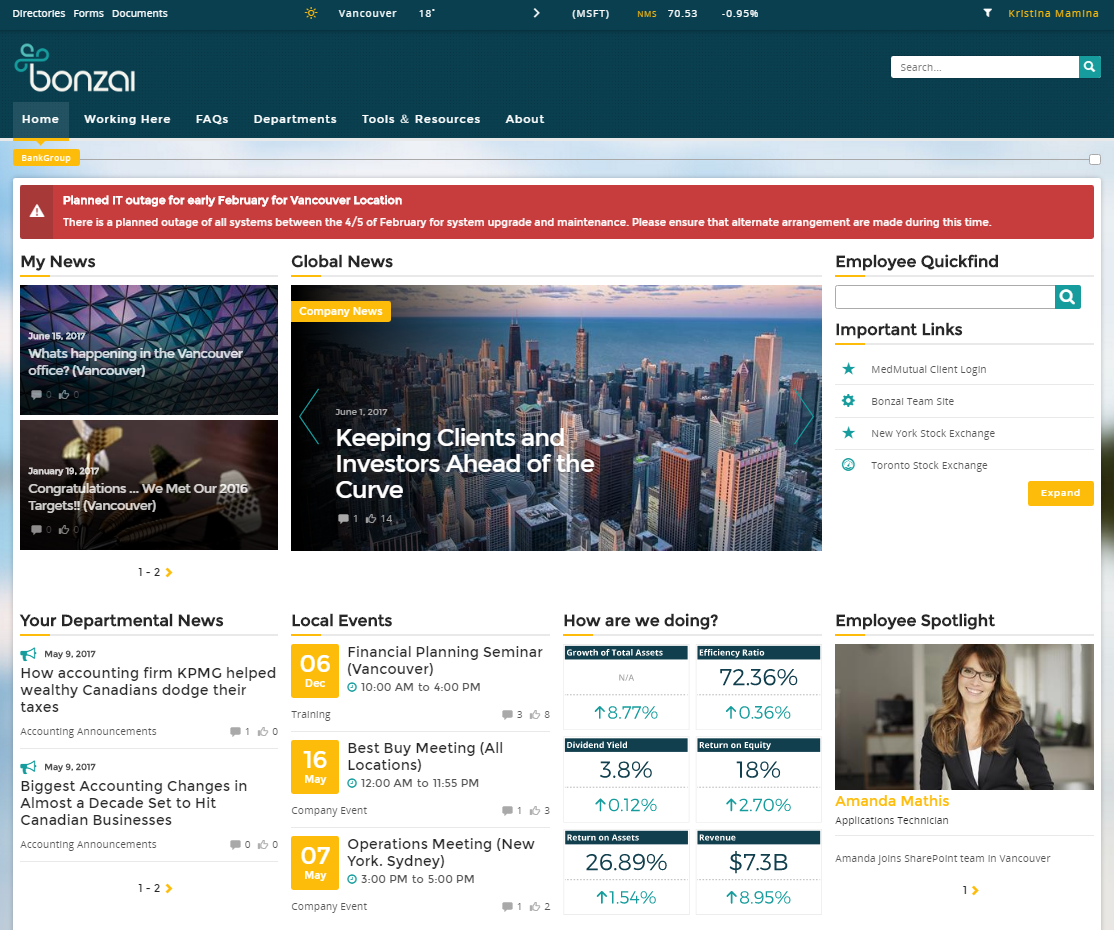
Task: Click gear icon next to Bonzai Team Site
Action: pos(849,401)
